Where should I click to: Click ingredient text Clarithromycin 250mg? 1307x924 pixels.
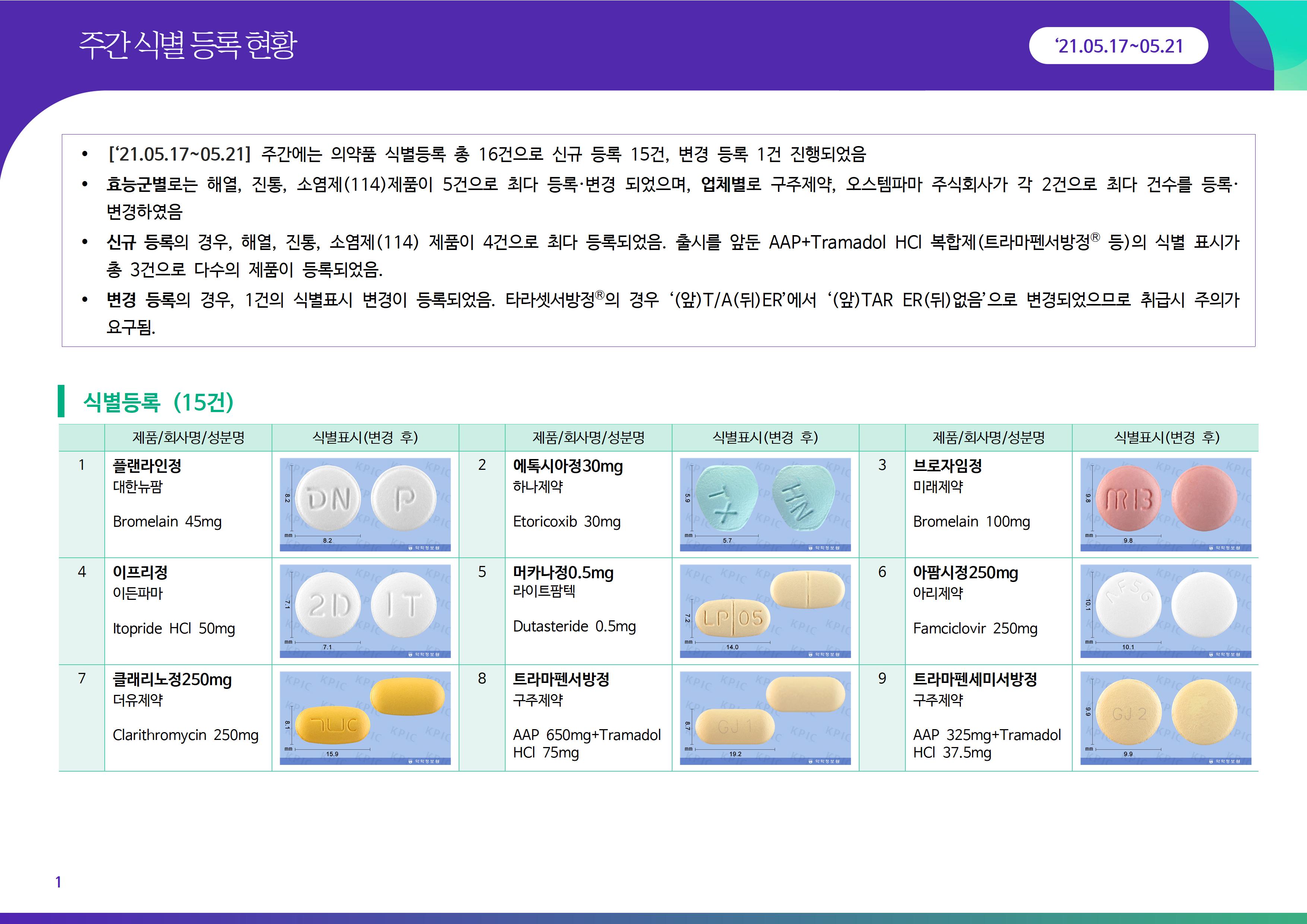[x=186, y=735]
